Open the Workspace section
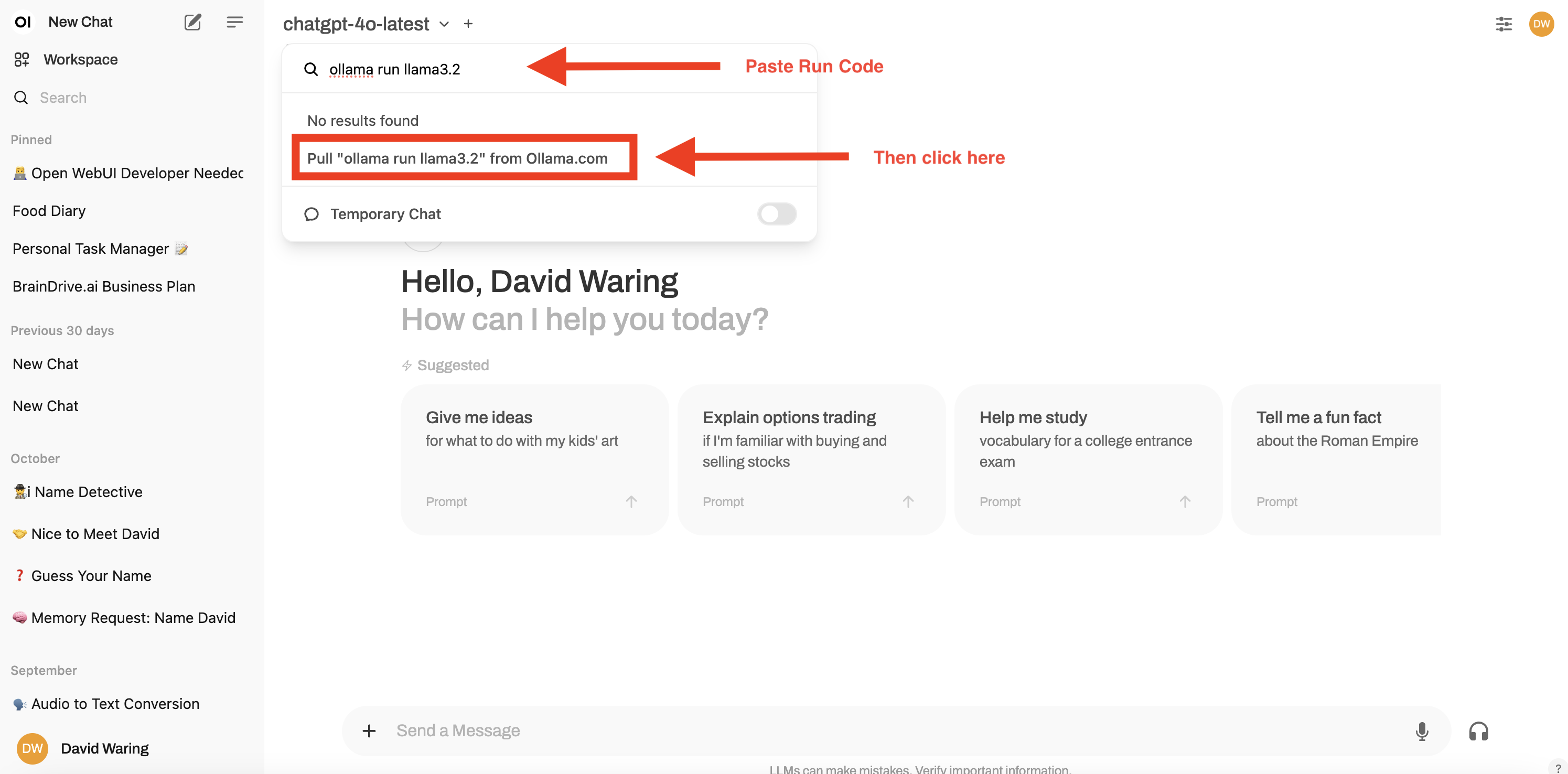Viewport: 1568px width, 774px height. point(80,60)
